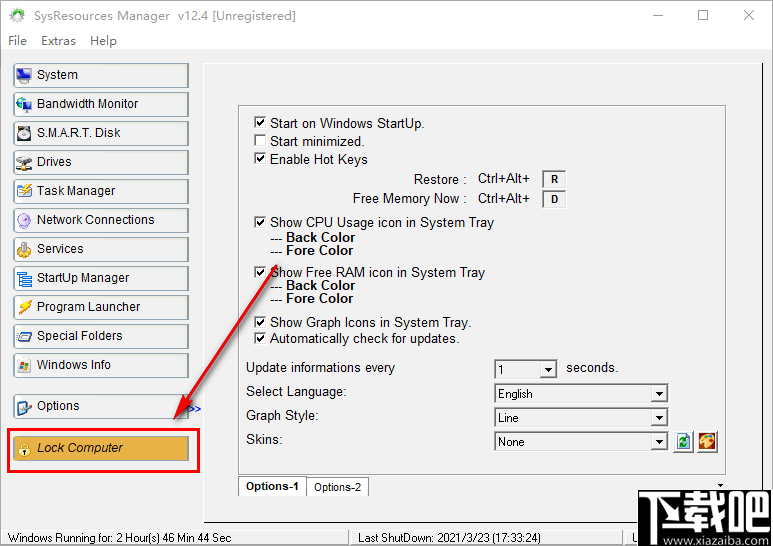Click the Drives icon in sidebar

coord(24,162)
